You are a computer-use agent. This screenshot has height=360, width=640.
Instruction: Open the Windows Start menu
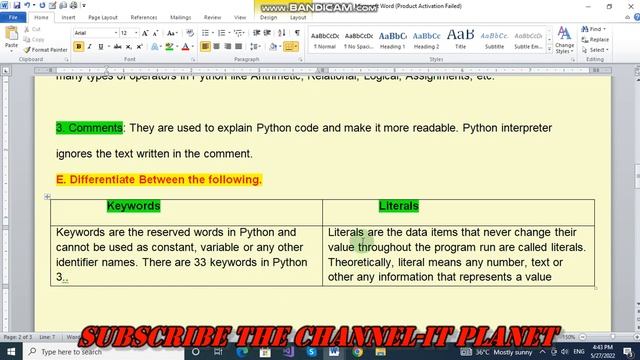11,351
